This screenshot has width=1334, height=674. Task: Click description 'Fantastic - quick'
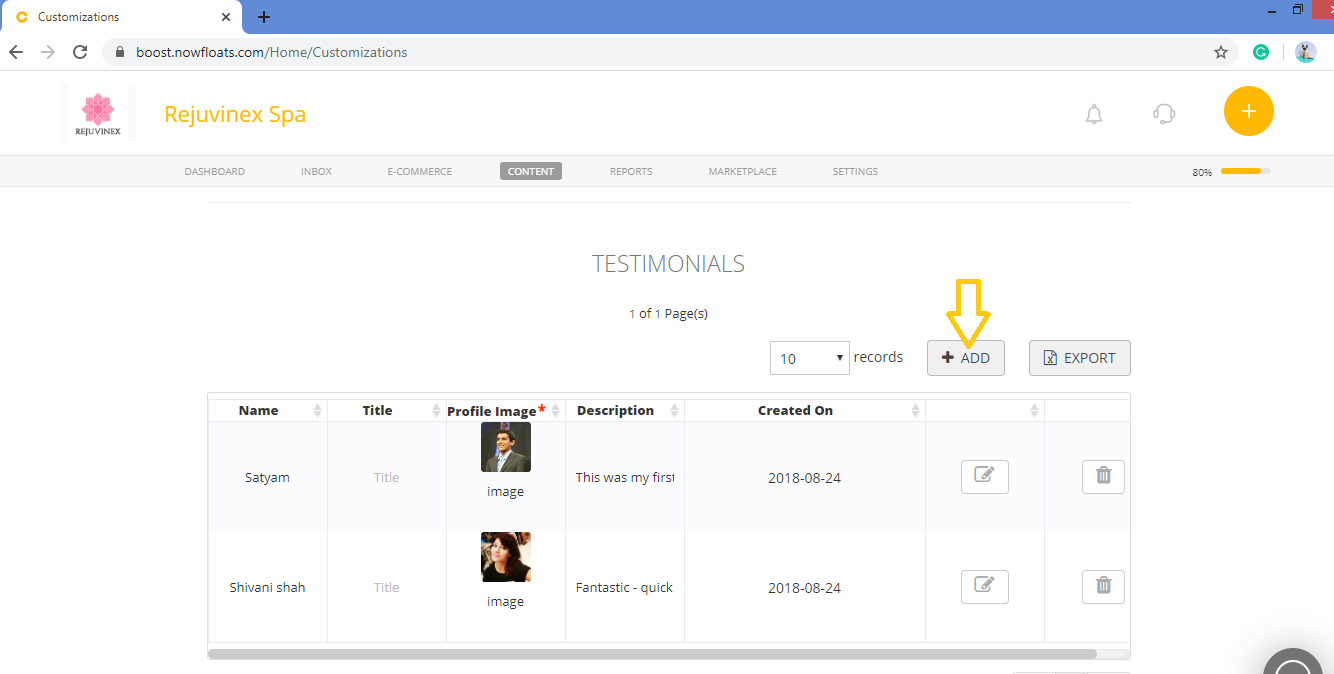point(624,587)
